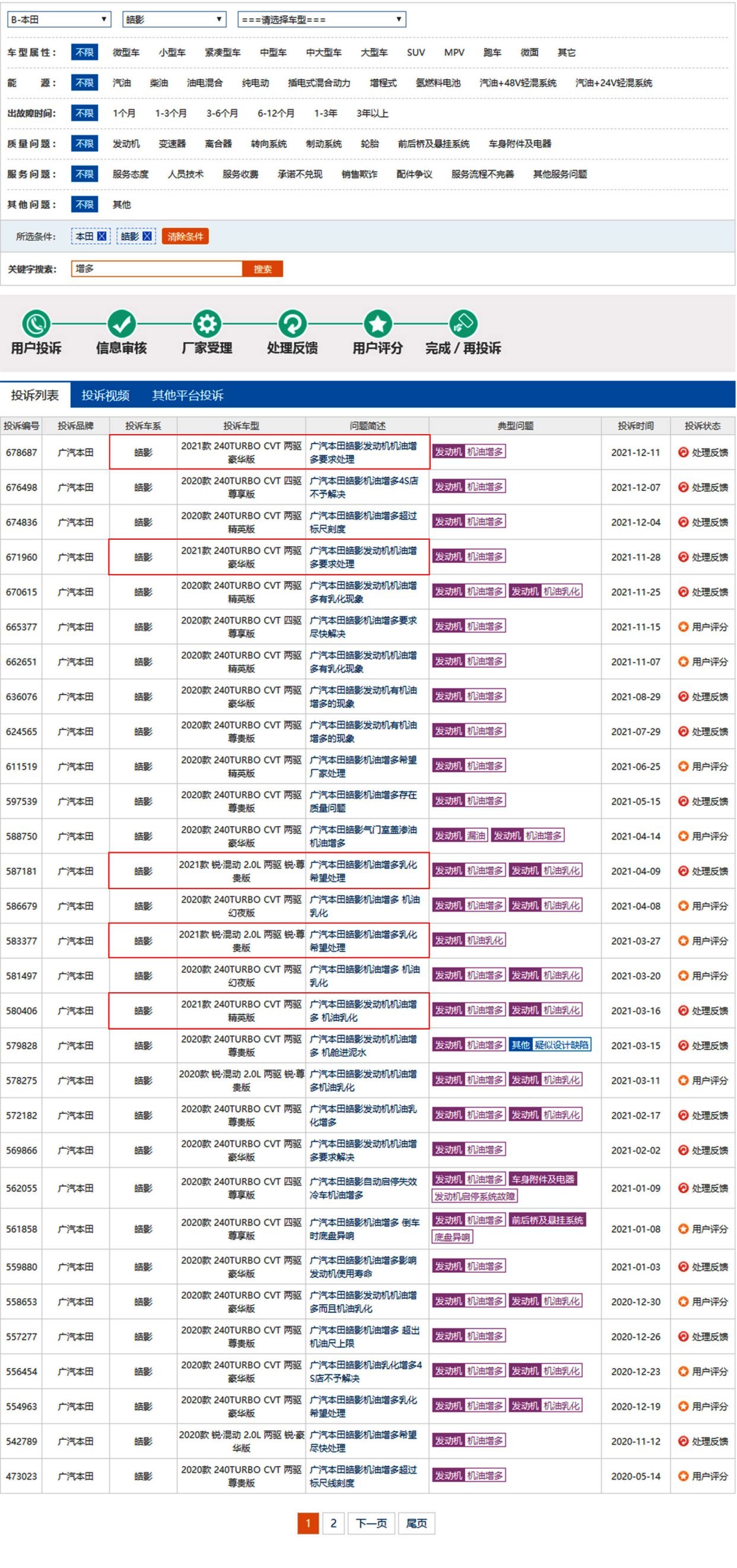Click the 完成/再投诉 stamp step icon
Image resolution: width=737 pixels, height=1568 pixels.
pyautogui.click(x=463, y=323)
